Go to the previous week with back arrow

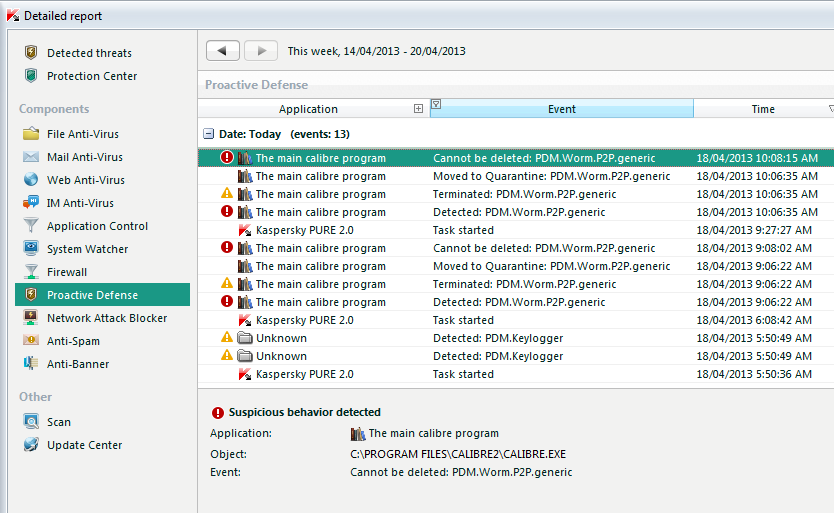pos(222,51)
